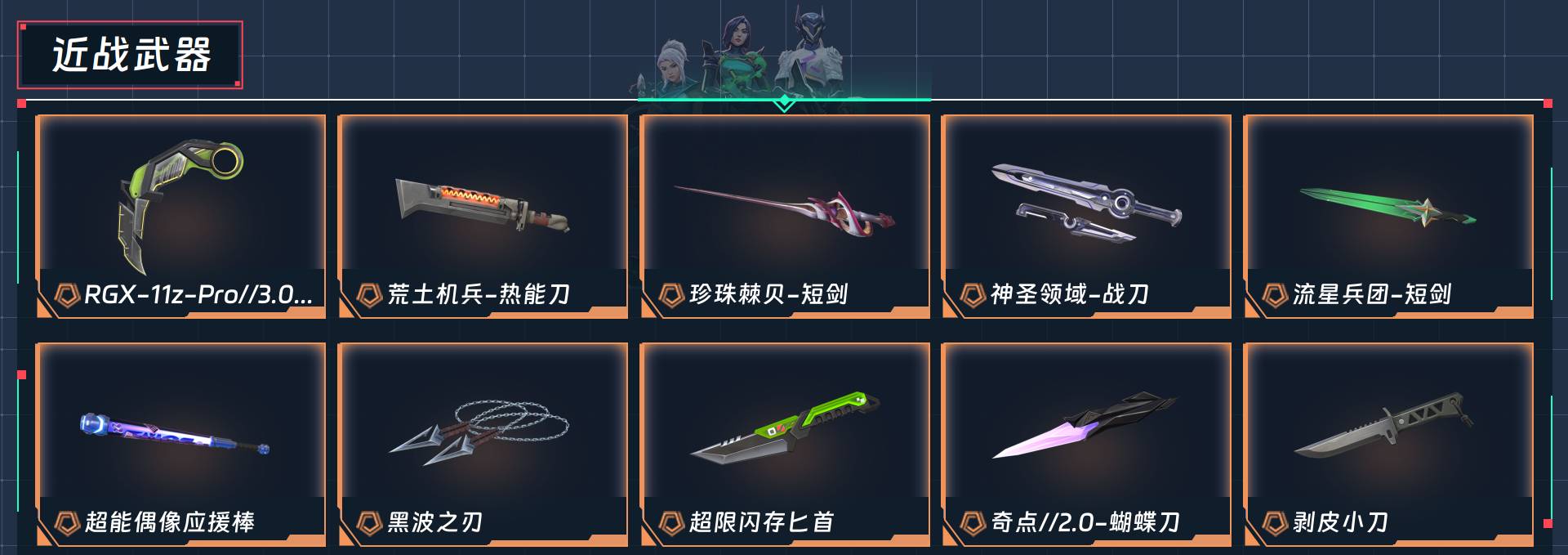Screen dimensions: 1568x555
Task: Select the 近战武器 section header
Action: 131,55
